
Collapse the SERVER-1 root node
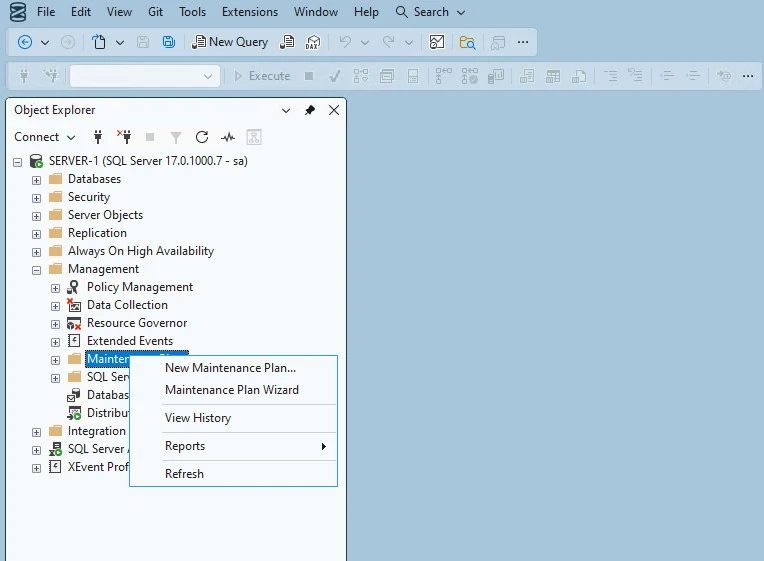(x=18, y=162)
